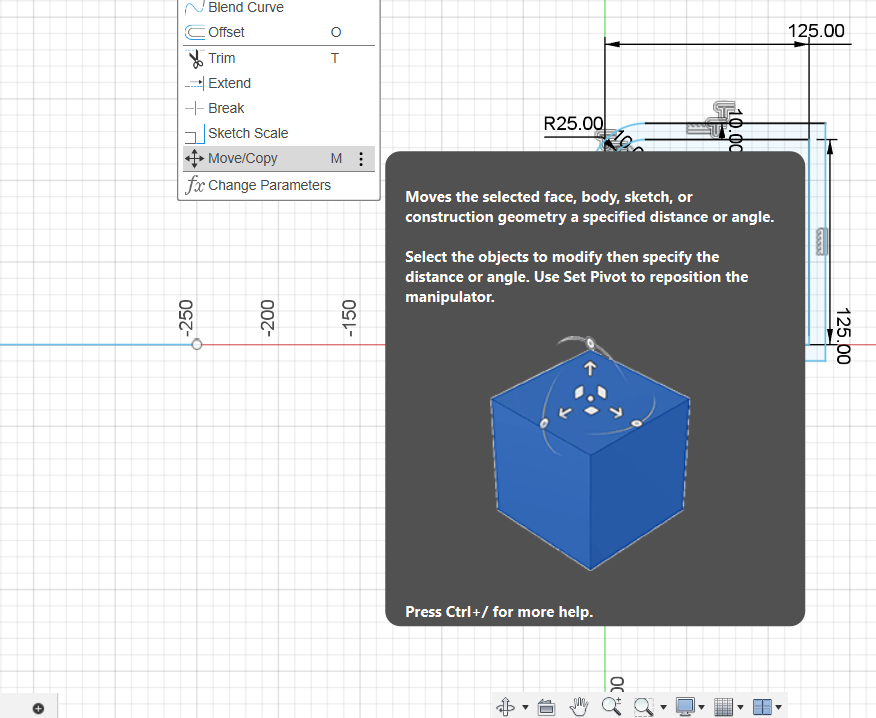Open the Display Settings monitor icon
This screenshot has width=876, height=718.
[685, 706]
